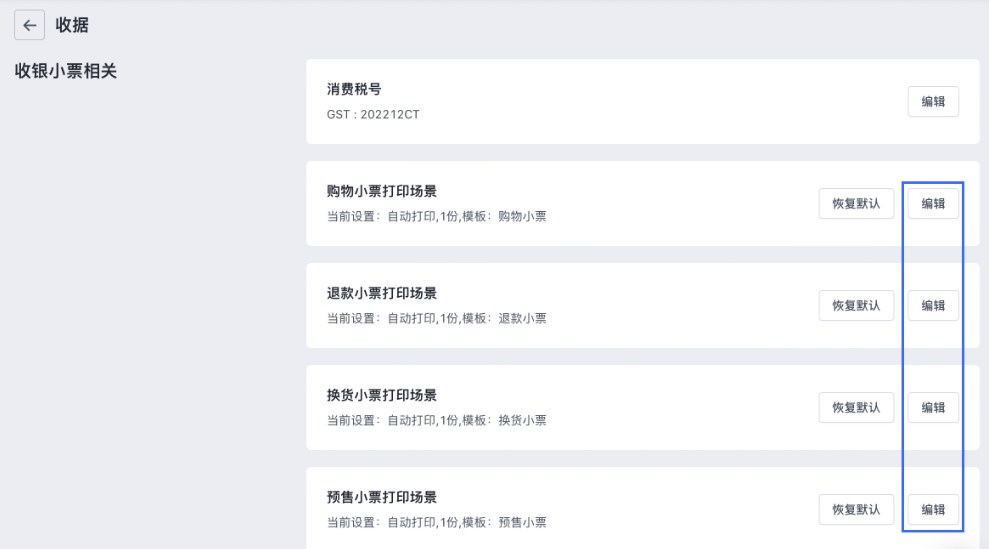Screen dimensions: 989x549
Task: Click current setting text for 购物小票 template
Action: coord(436,216)
